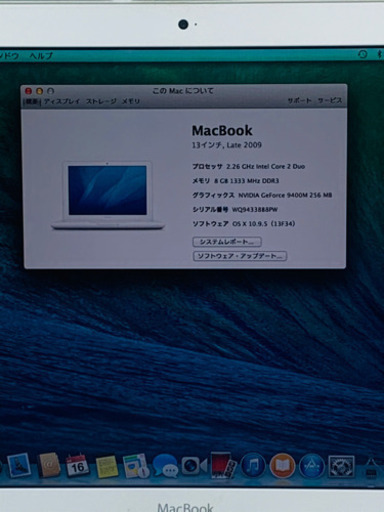The width and height of the screenshot is (384, 512).
Task: Open FaceTime from the Dock
Action: click(x=194, y=465)
